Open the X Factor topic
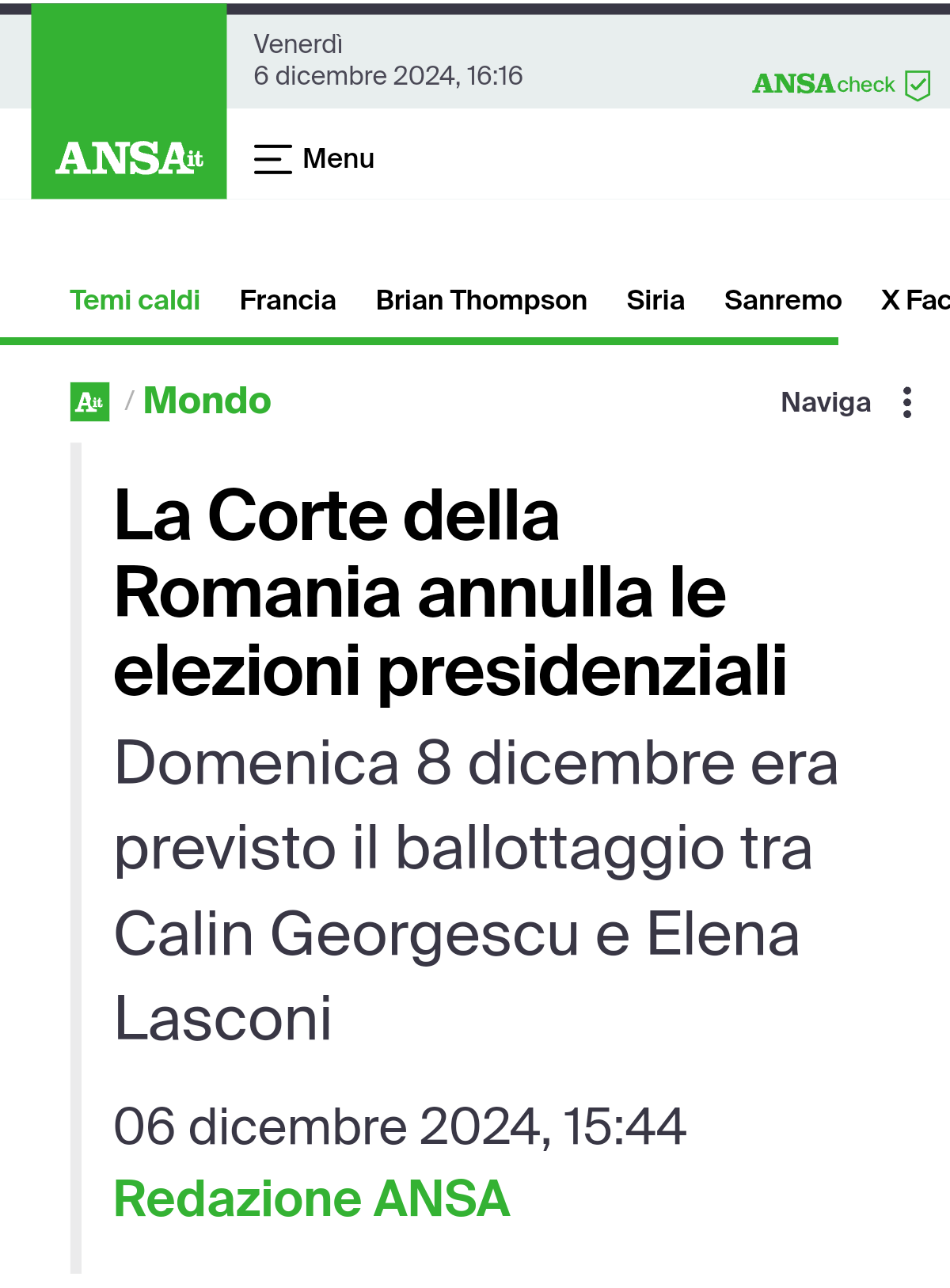Image resolution: width=950 pixels, height=1288 pixels. (914, 301)
